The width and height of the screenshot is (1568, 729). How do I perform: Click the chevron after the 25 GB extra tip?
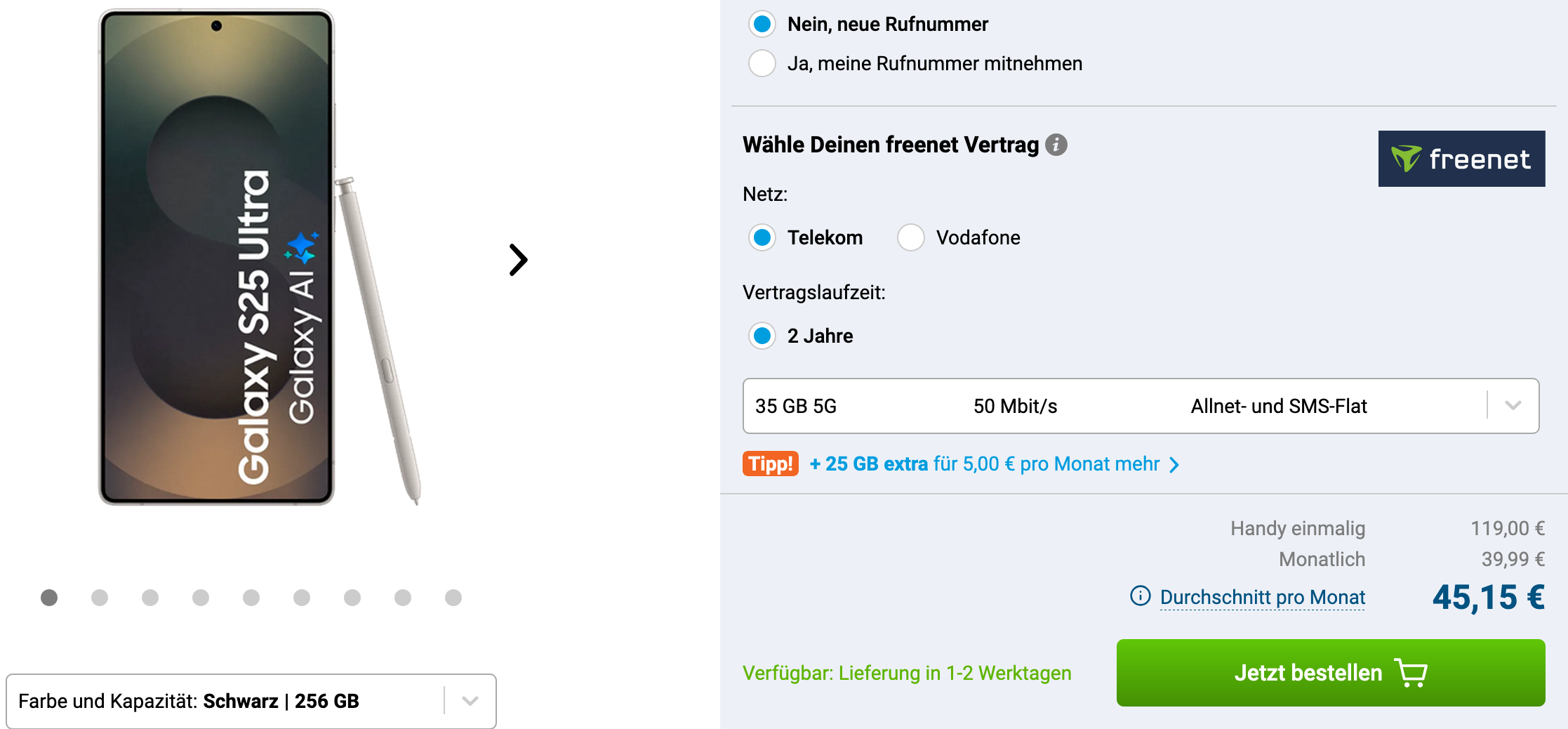tap(1174, 465)
